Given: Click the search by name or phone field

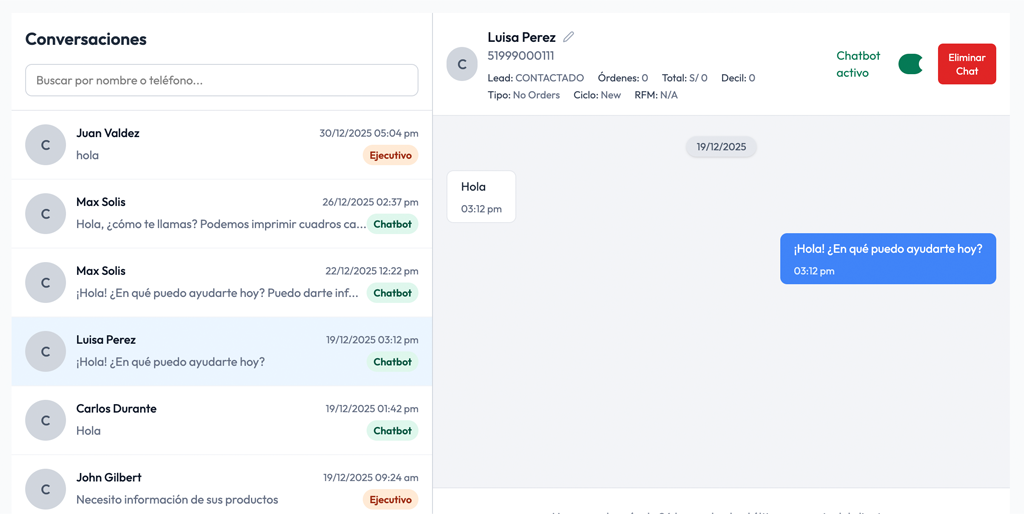Looking at the screenshot, I should tap(221, 80).
